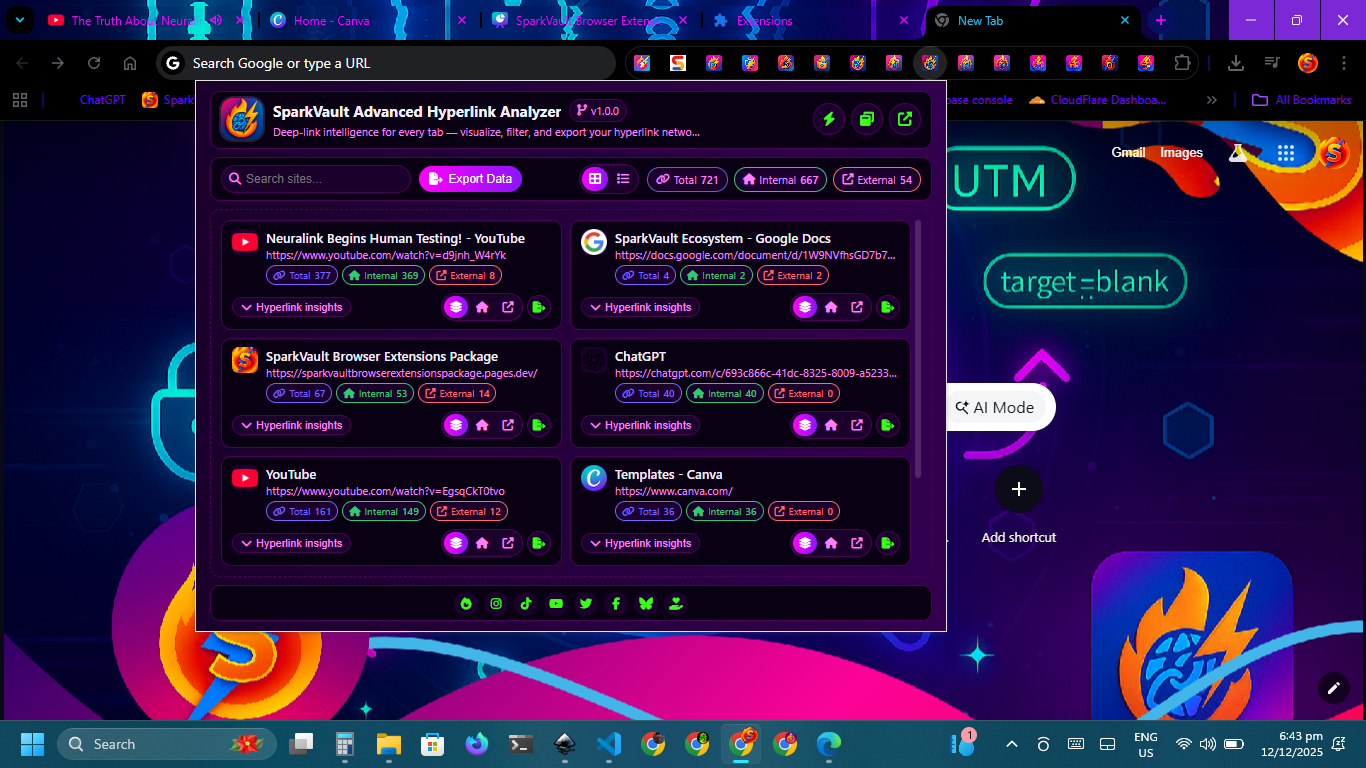Expand Hyperlink insights for Neuralink YouTube card

(x=289, y=307)
